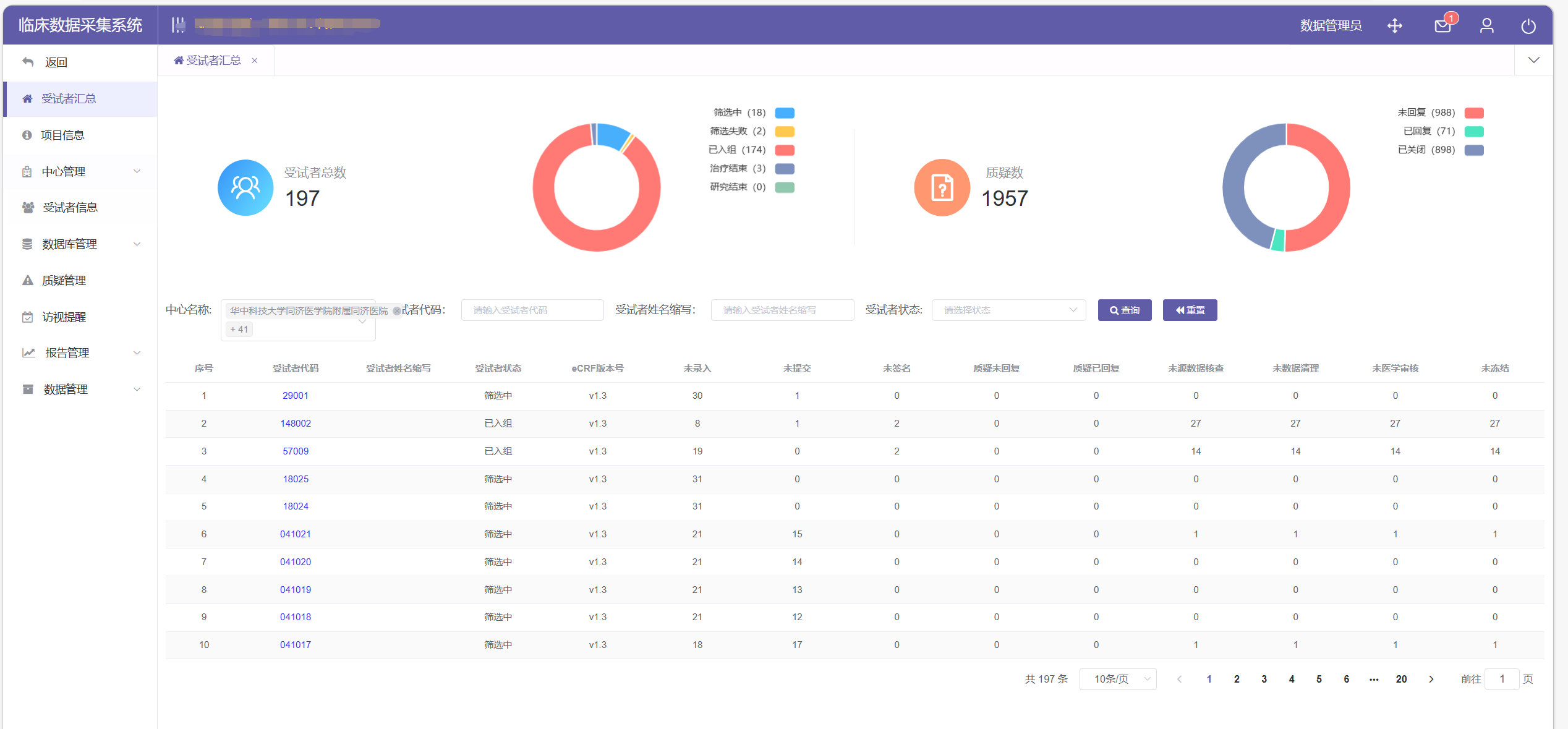The height and width of the screenshot is (729, 1568).
Task: Toggle the 研究结束 legend swatch
Action: pyautogui.click(x=785, y=187)
